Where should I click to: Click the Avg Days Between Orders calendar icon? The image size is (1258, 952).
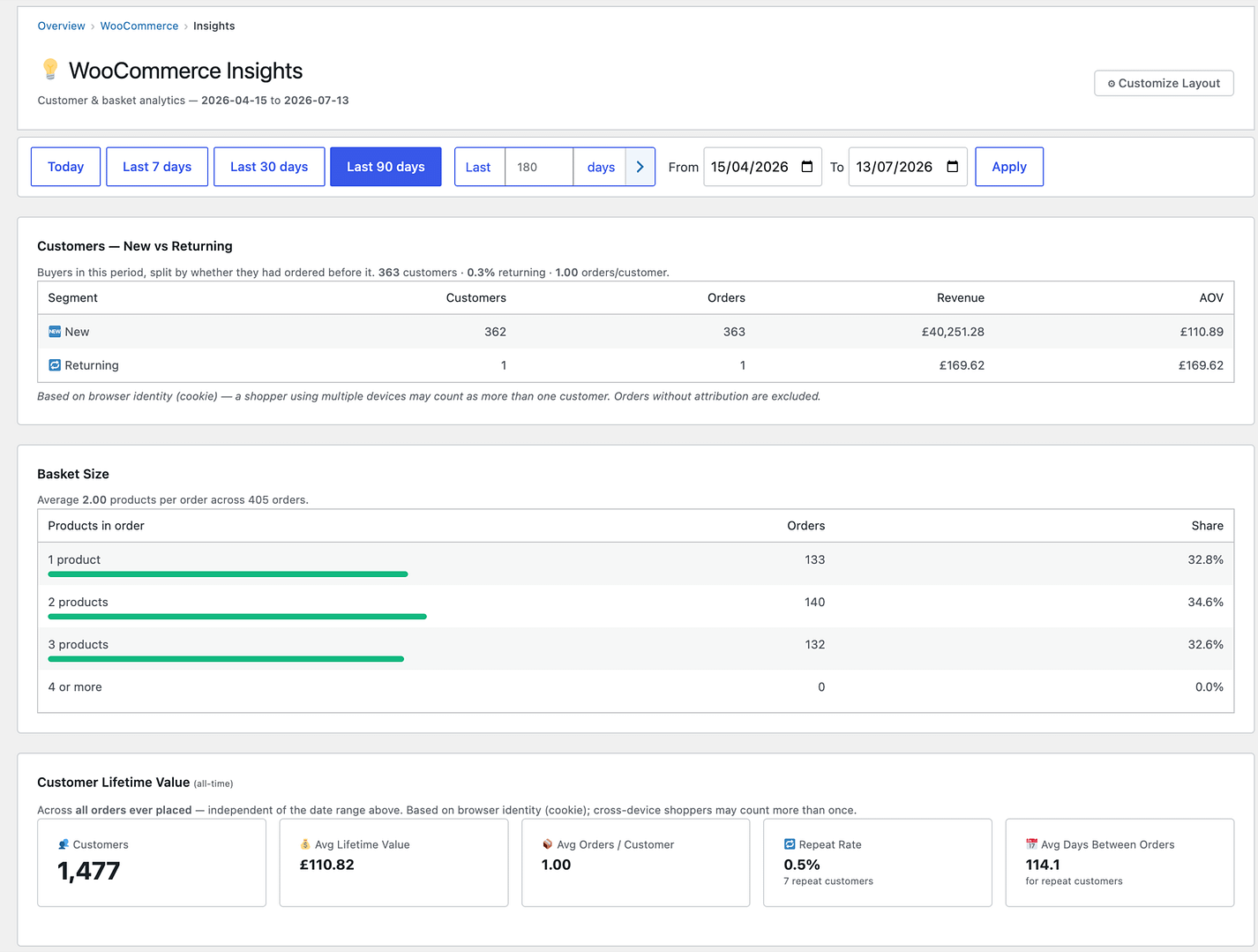[1031, 844]
